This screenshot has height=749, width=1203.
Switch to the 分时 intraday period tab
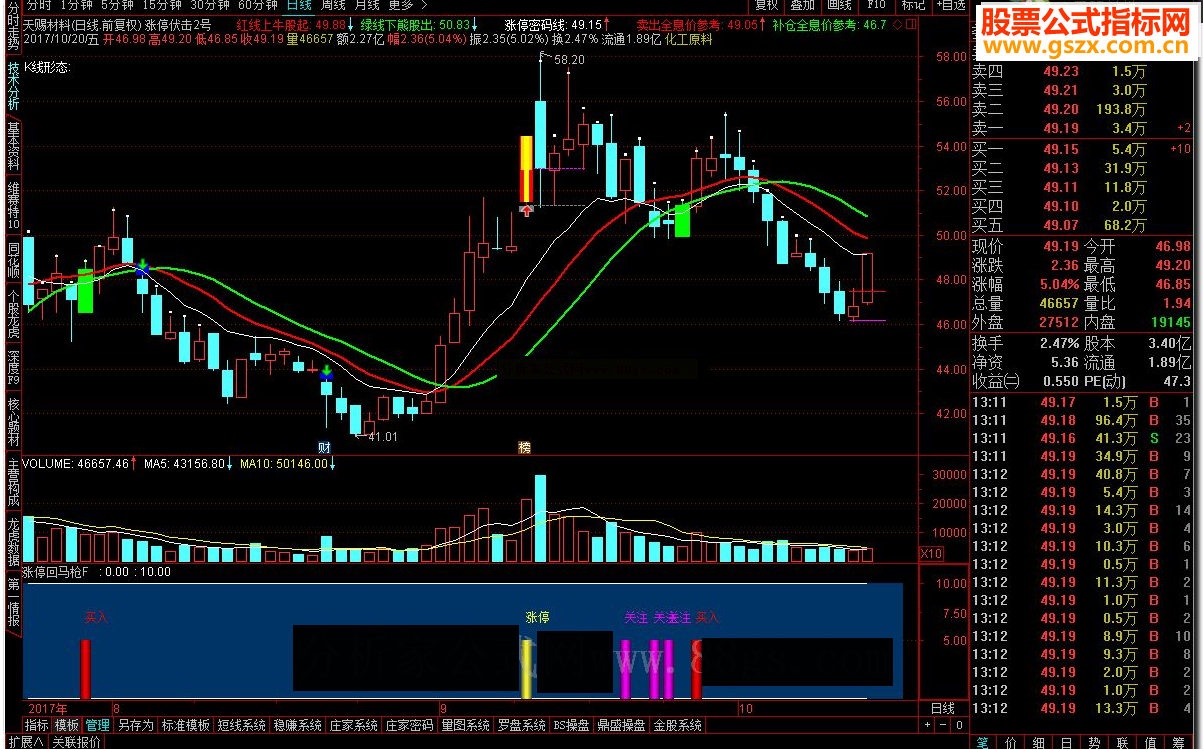(x=37, y=5)
